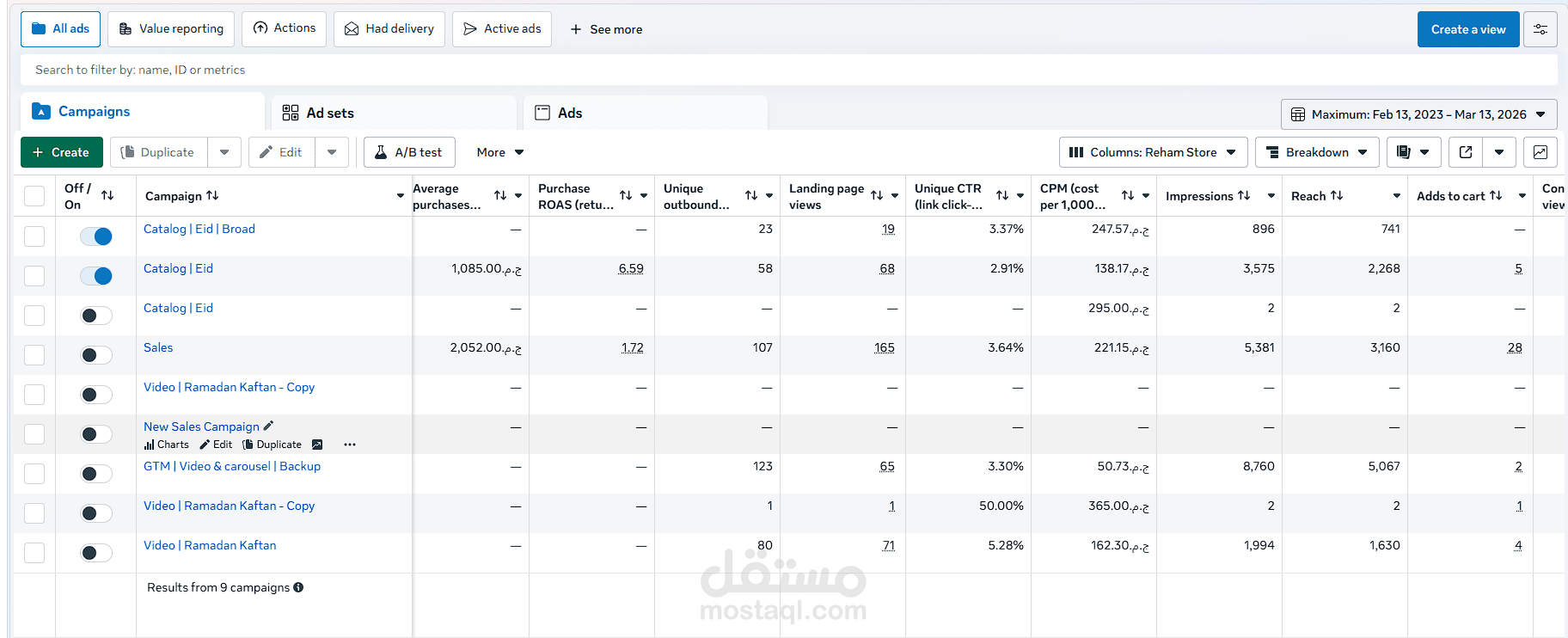Viewport: 1568px width, 638px height.
Task: Open the GTM | Video & carousel | Backup campaign
Action: coord(232,466)
